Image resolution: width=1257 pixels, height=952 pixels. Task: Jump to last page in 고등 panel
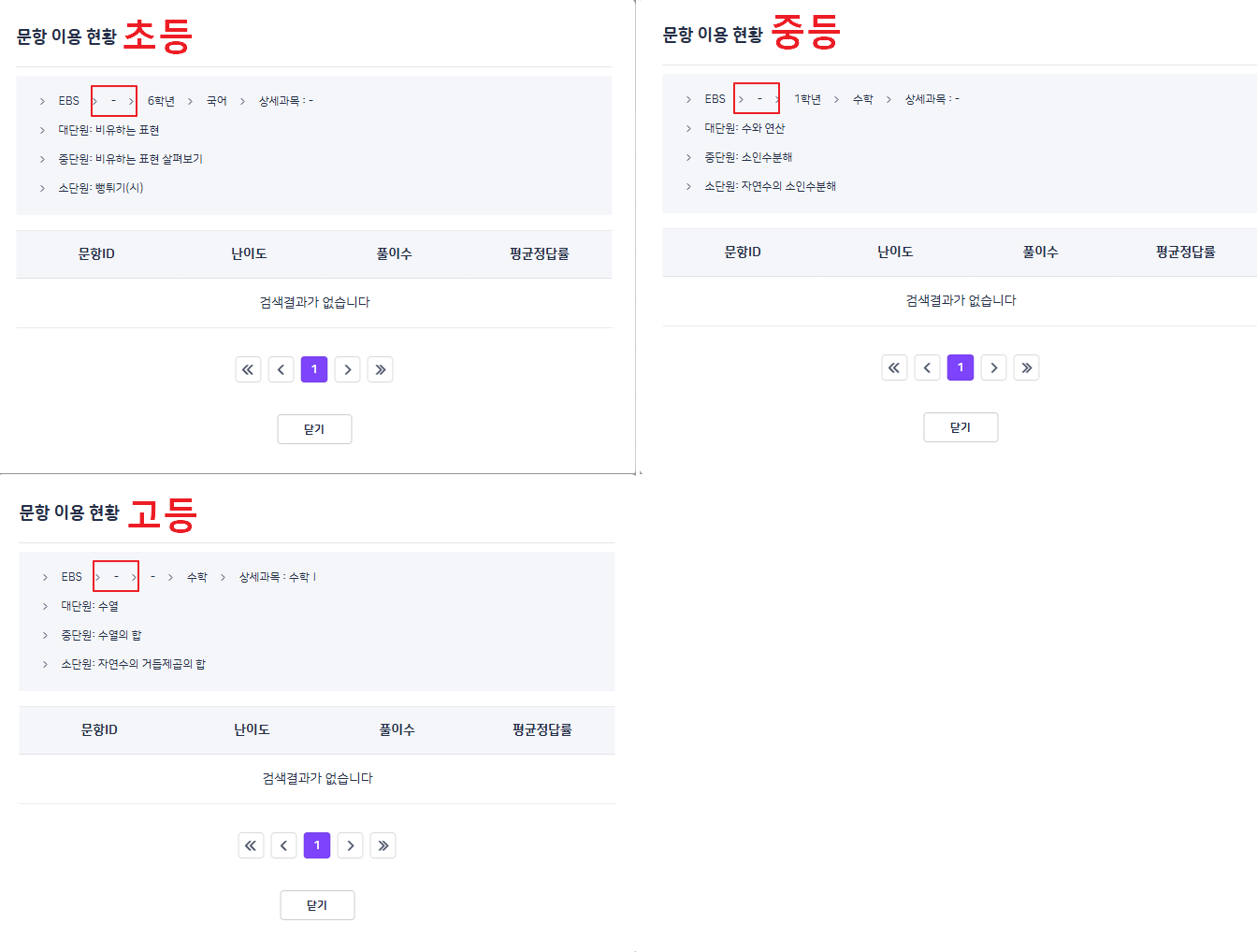coord(383,845)
